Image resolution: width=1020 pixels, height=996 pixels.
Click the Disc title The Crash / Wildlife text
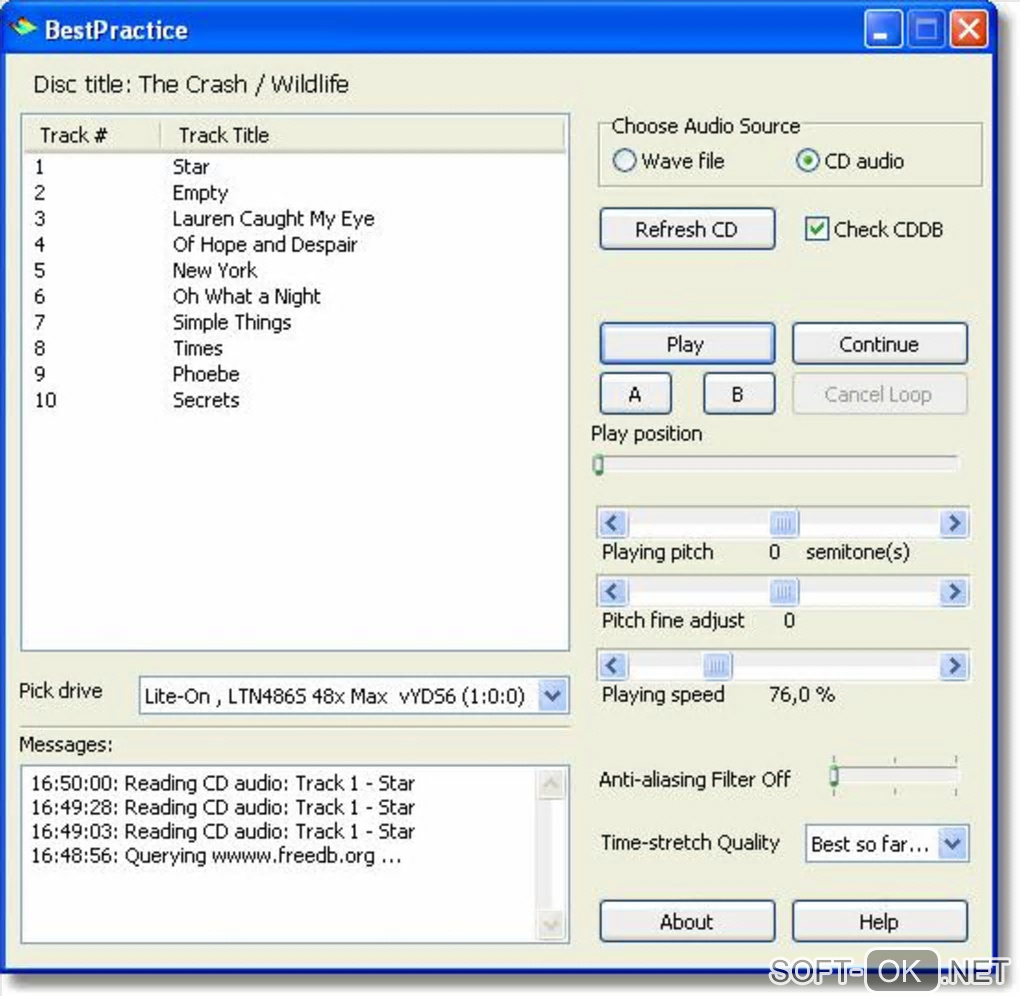(191, 84)
